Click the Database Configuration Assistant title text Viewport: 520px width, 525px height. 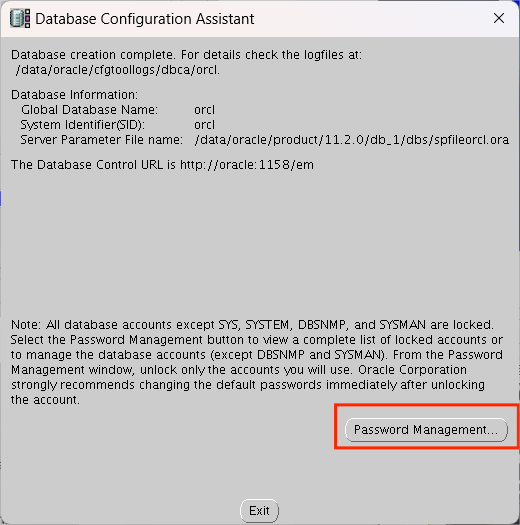[145, 19]
